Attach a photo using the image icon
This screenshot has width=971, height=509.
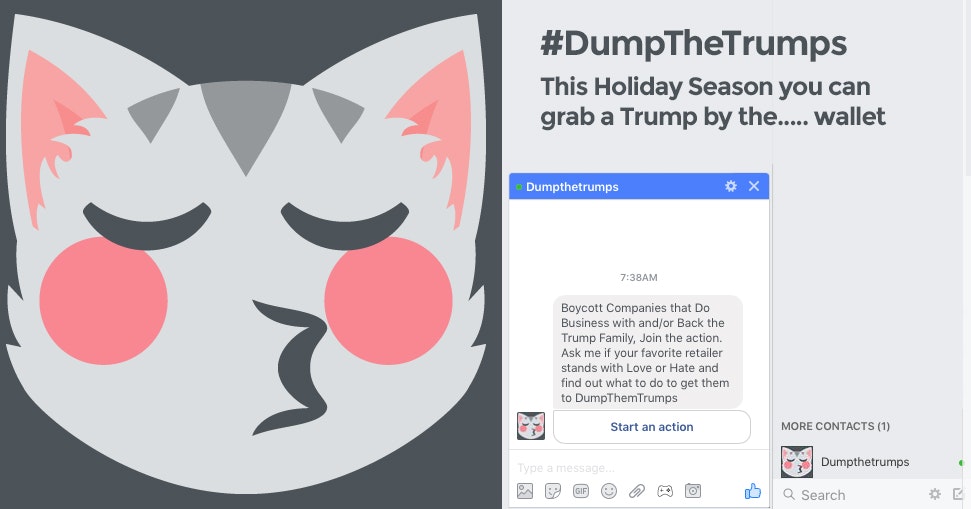point(525,491)
